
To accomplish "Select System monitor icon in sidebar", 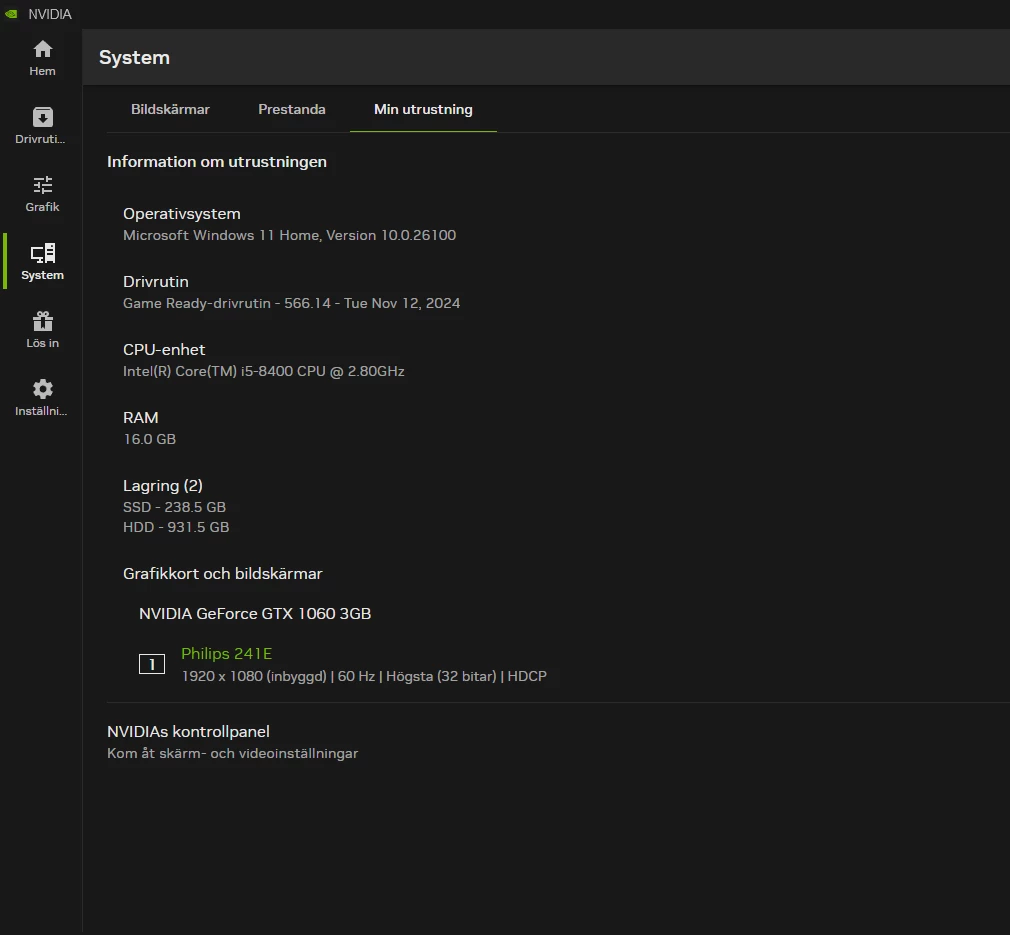I will click(x=43, y=253).
